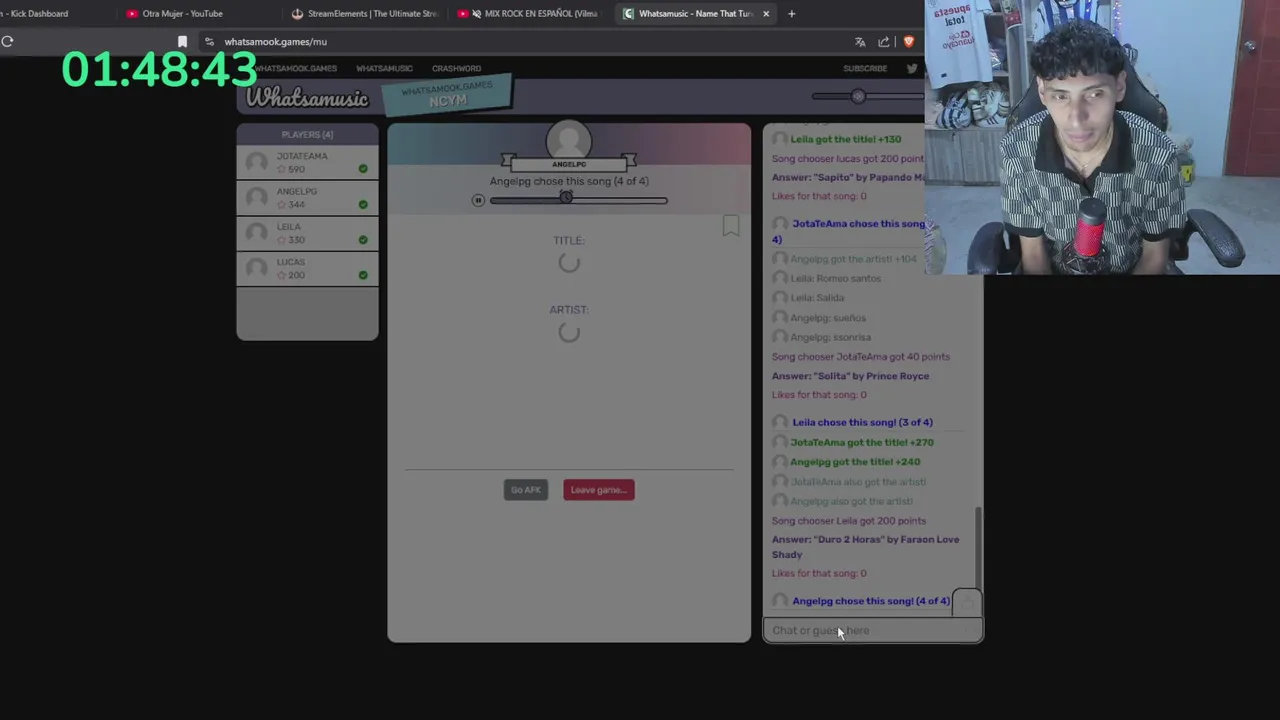Viewport: 1280px width, 720px height.
Task: Switch to the Kick Dashboard tab
Action: coord(35,14)
